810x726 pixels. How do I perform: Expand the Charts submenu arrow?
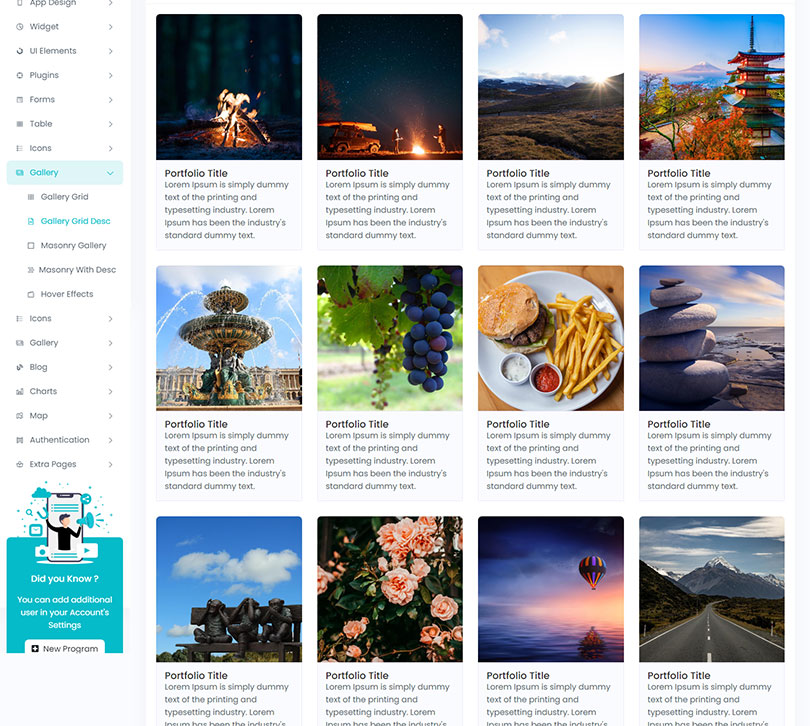[x=110, y=392]
